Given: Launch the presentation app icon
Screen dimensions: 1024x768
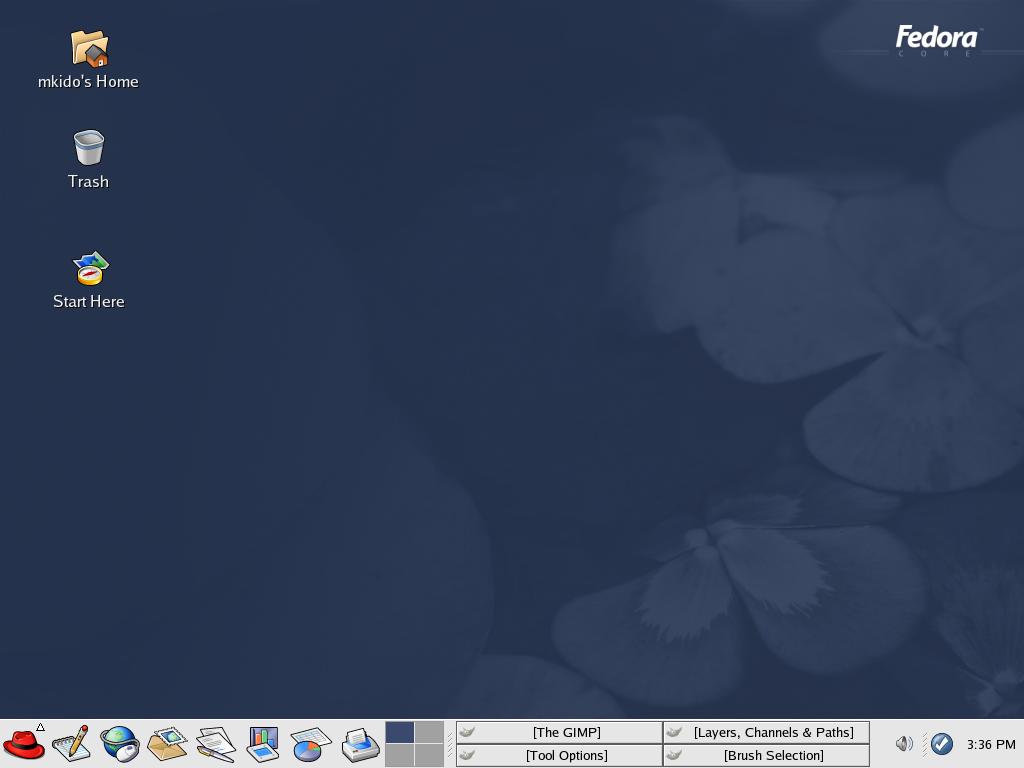Looking at the screenshot, I should (263, 744).
